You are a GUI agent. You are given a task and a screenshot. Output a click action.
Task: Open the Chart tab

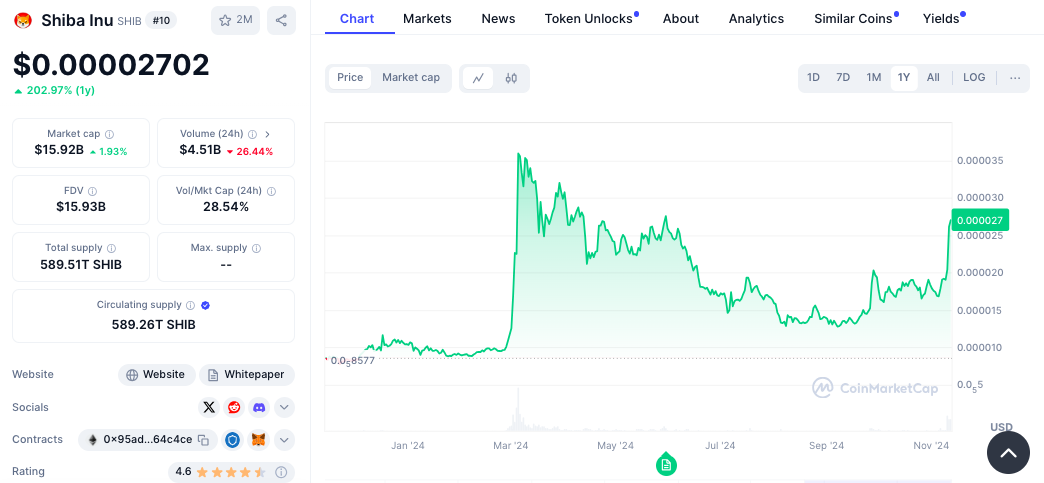(358, 19)
